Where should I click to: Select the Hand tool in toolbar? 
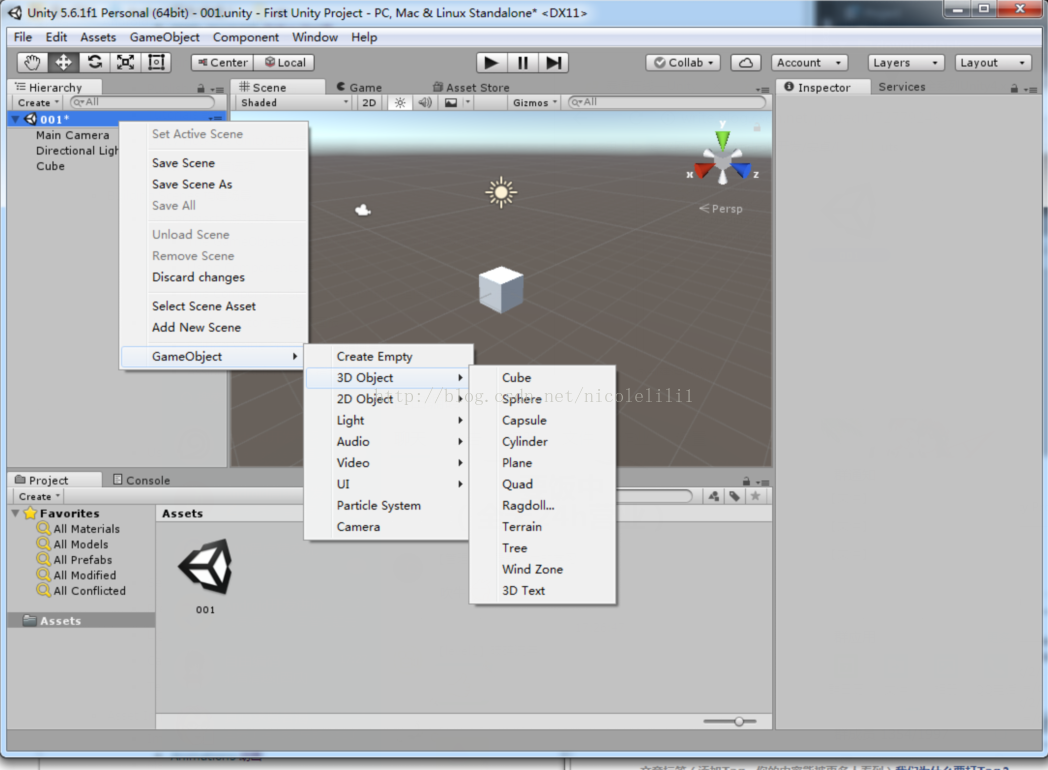tap(32, 62)
